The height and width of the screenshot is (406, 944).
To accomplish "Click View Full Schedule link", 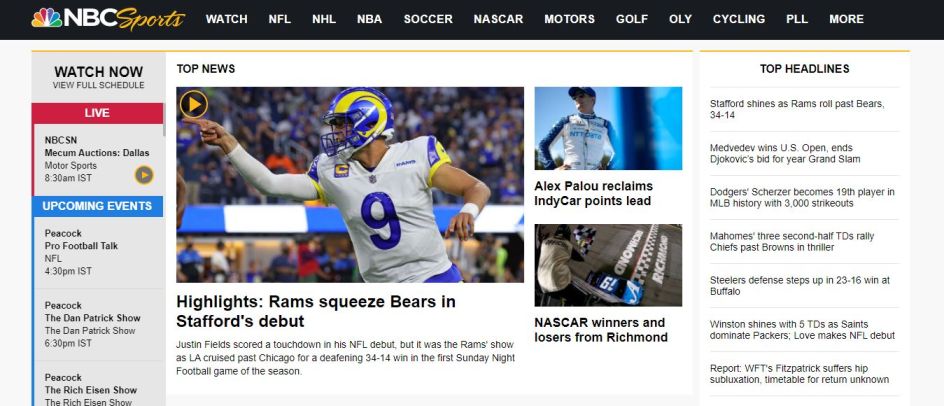I will coord(98,86).
